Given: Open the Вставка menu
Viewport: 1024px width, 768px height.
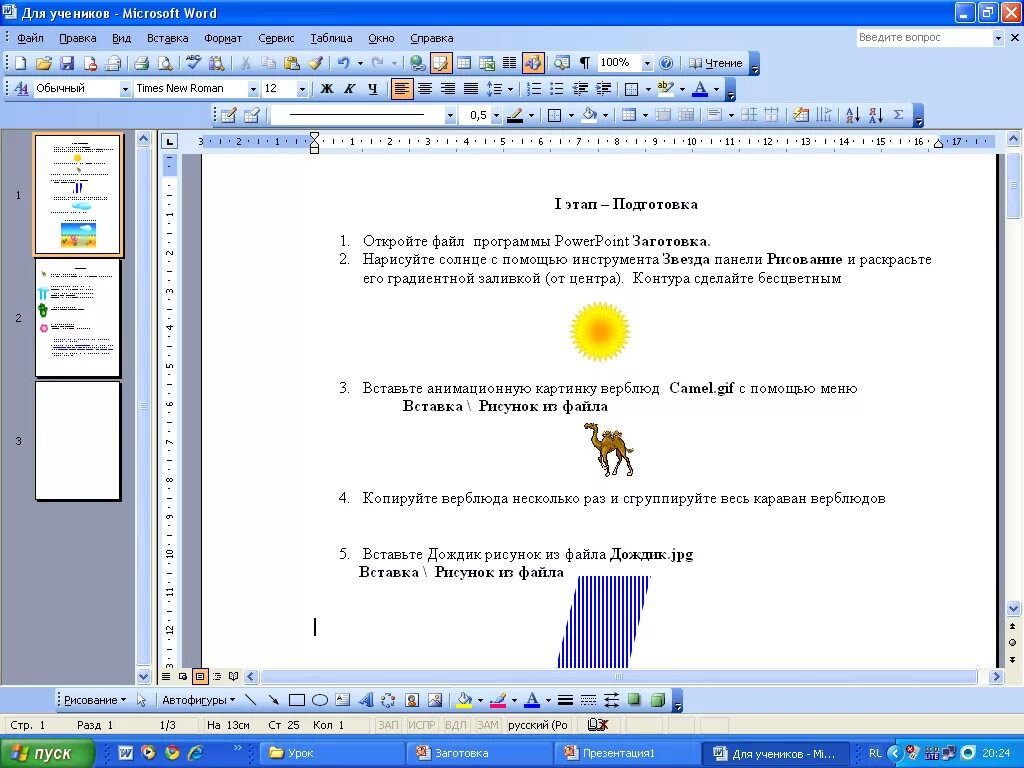Looking at the screenshot, I should [x=167, y=38].
